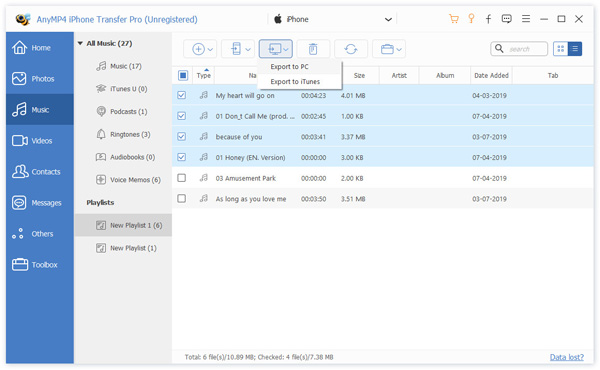Select Ringtones (3) category
600x370 pixels.
(123, 134)
